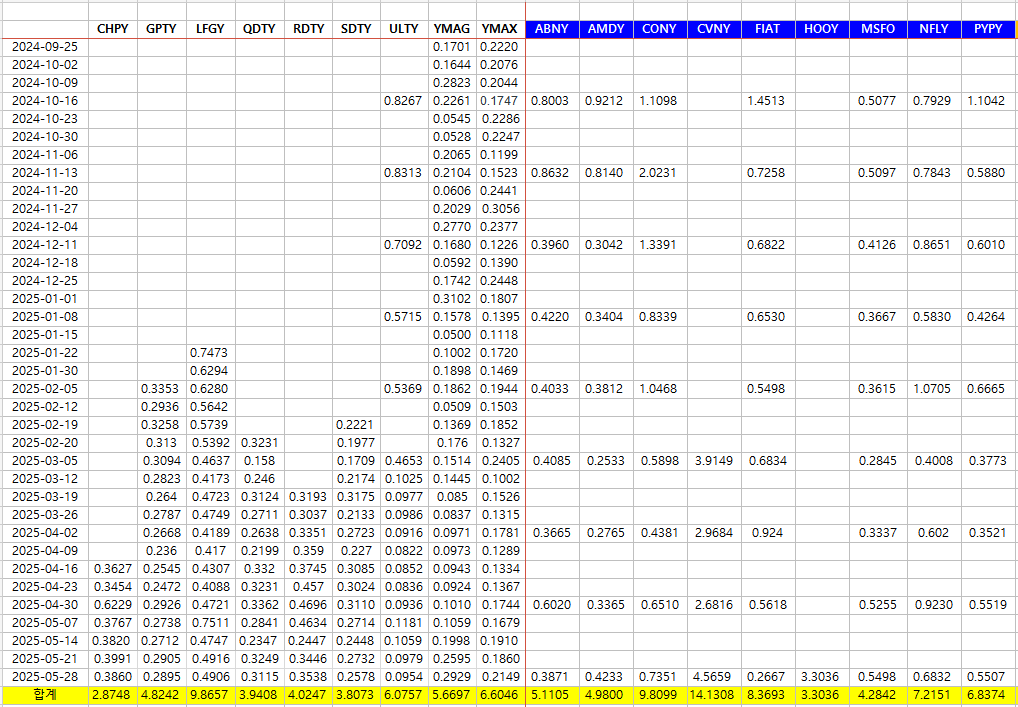Click the ULTY total 6.0757

coord(404,695)
